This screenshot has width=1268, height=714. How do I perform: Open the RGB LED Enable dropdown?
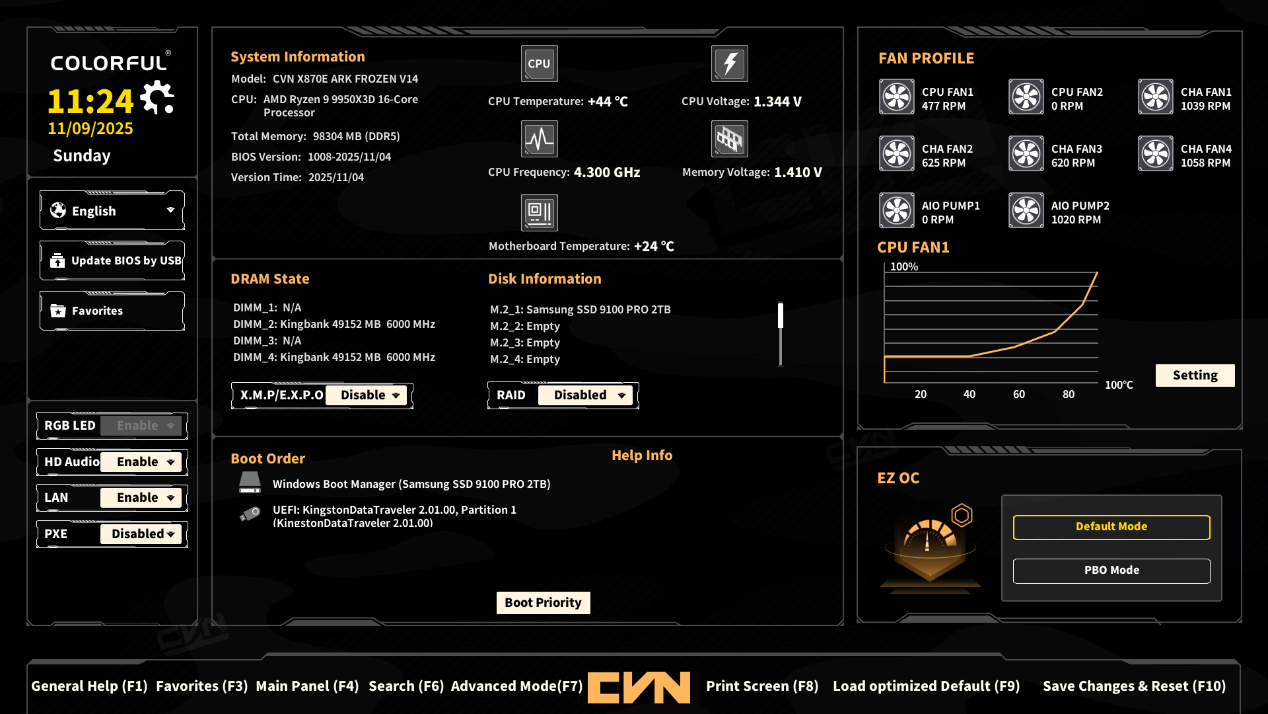point(141,426)
